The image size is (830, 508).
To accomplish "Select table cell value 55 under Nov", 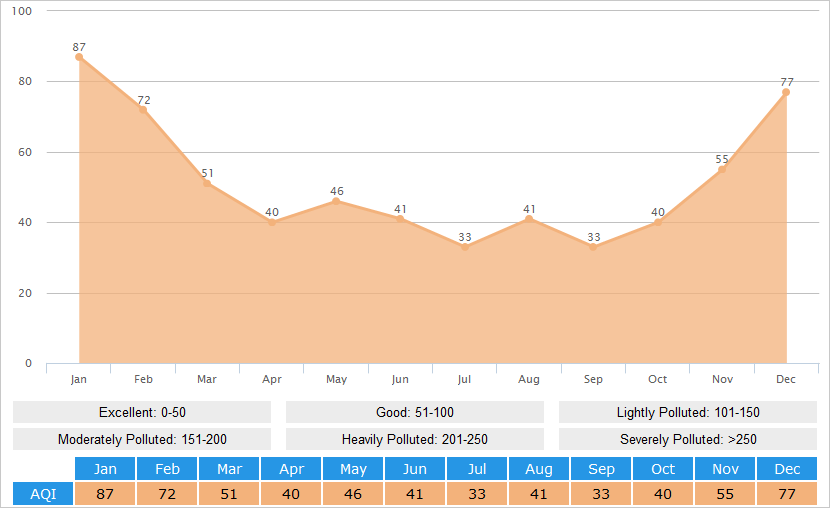I will pyautogui.click(x=725, y=494).
